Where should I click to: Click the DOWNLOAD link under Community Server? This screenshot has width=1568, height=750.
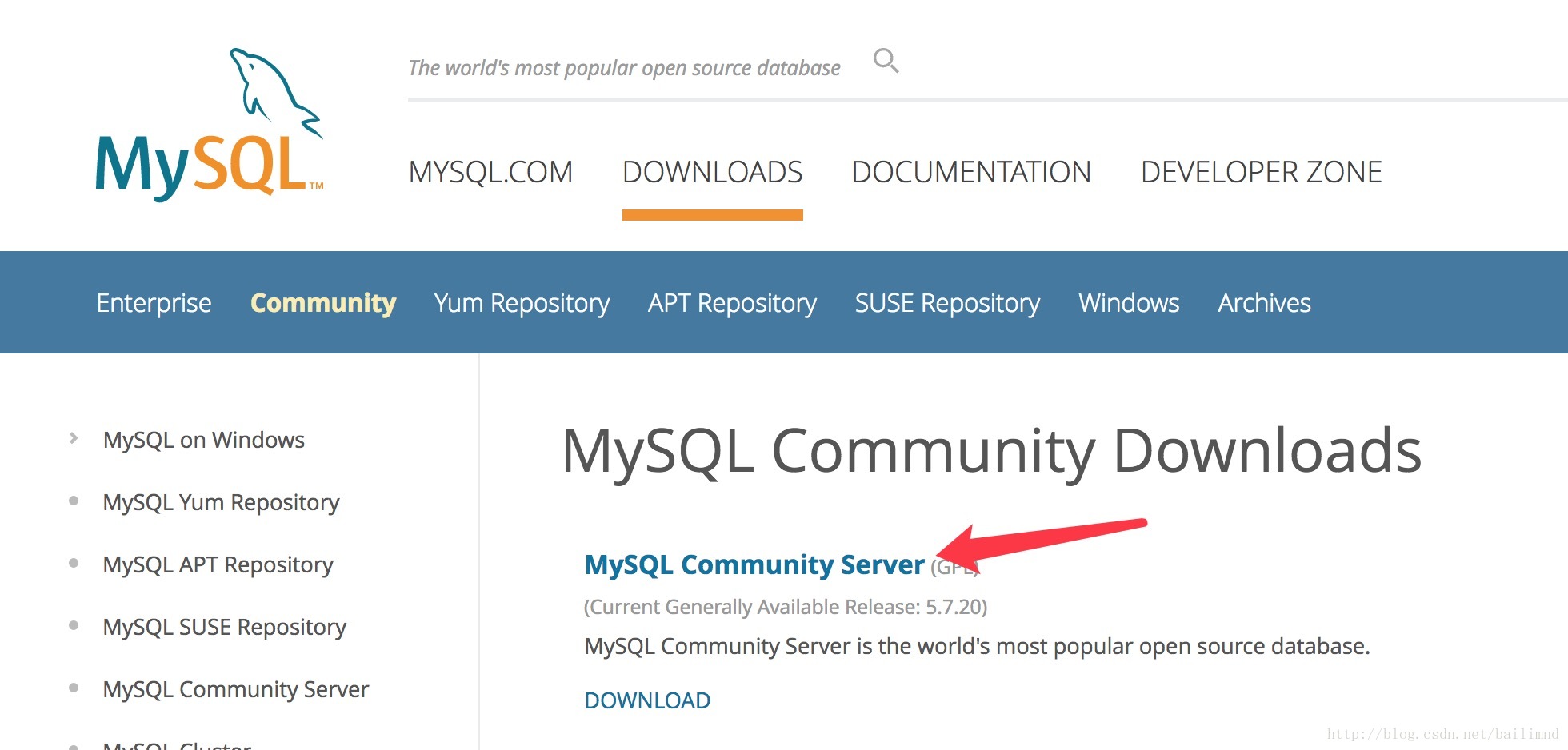click(647, 701)
